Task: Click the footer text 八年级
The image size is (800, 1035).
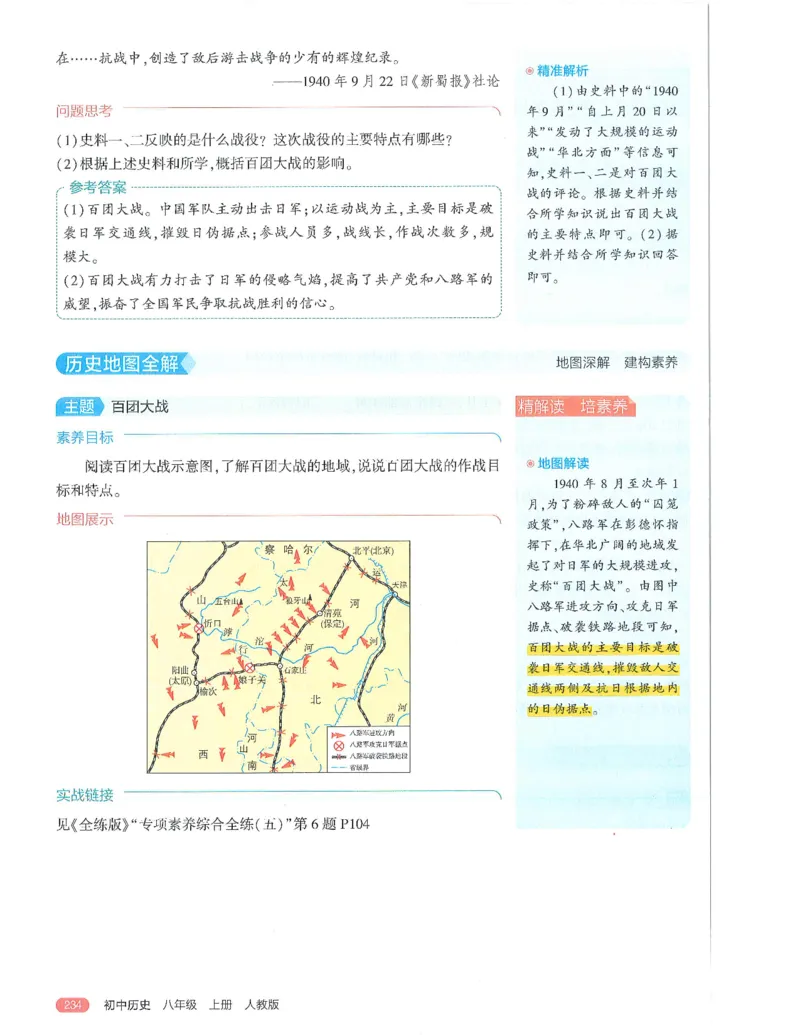Action: pos(180,1005)
